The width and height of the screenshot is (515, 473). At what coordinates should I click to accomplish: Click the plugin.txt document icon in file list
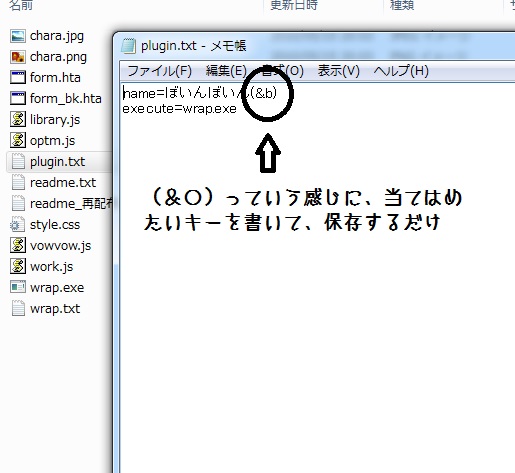pyautogui.click(x=18, y=162)
